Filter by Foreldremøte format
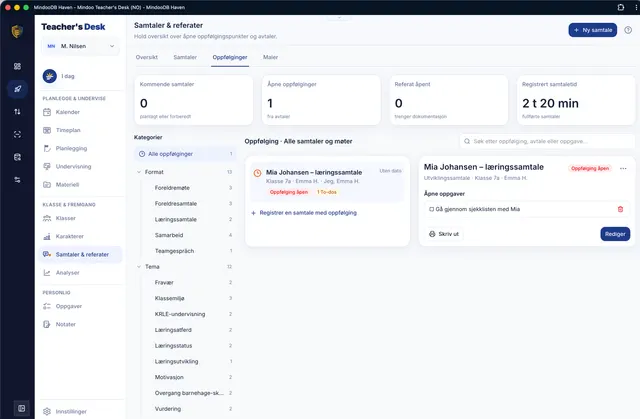This screenshot has height=419, width=640. tap(189, 188)
